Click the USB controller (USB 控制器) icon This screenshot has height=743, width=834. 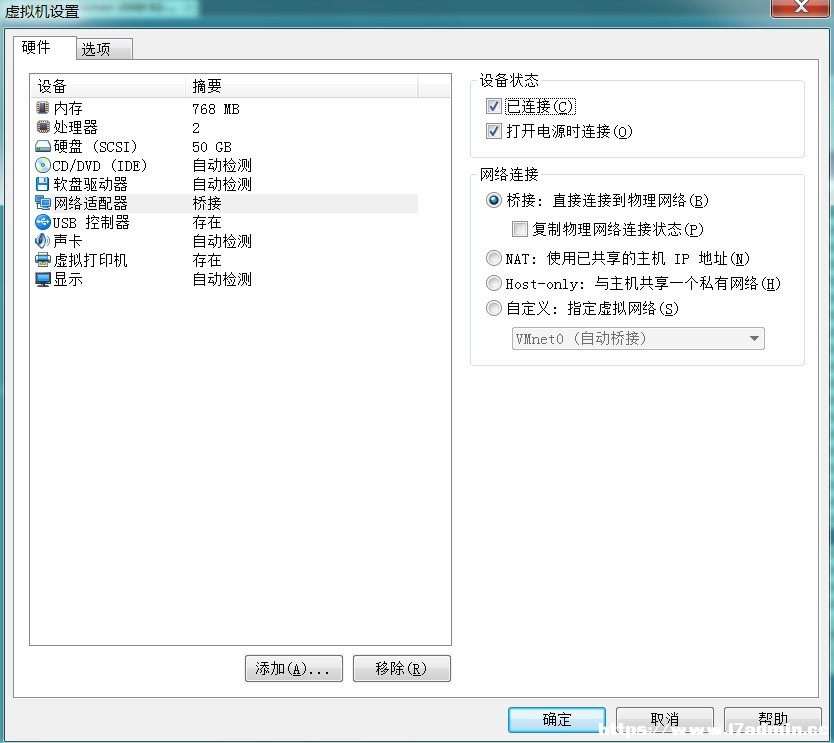(43, 222)
